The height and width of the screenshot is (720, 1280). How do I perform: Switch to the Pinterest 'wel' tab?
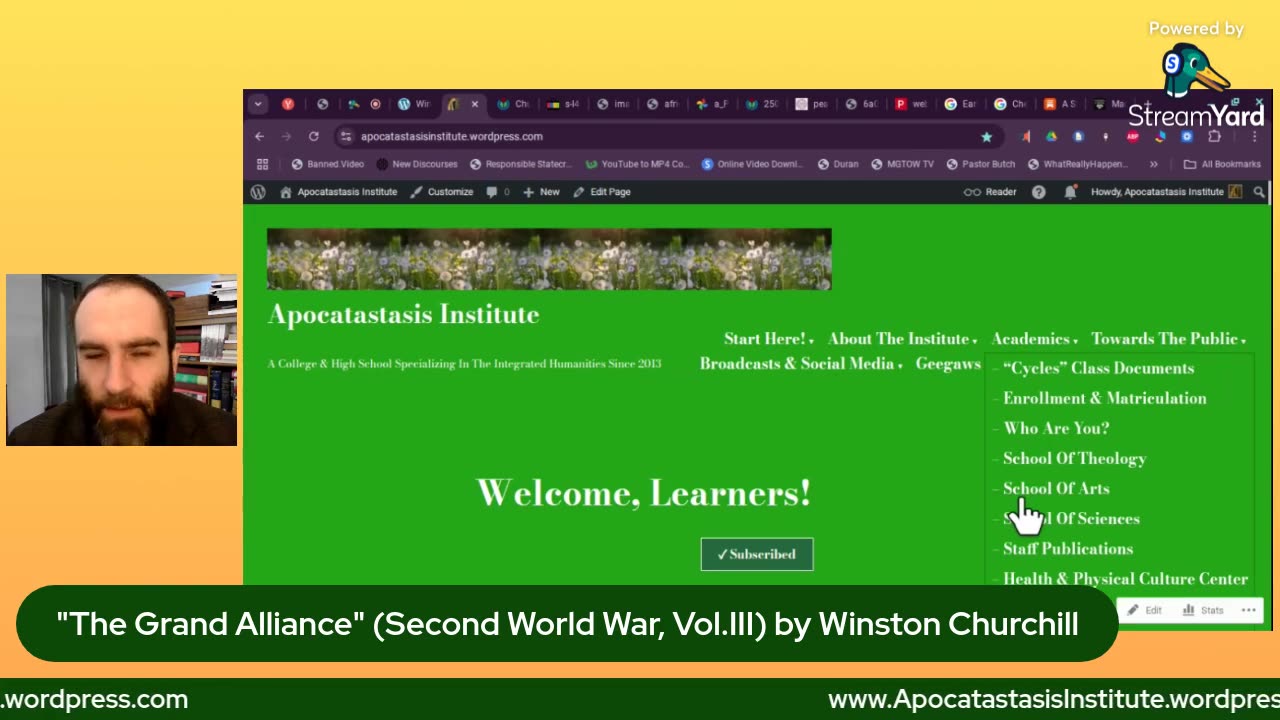(911, 104)
